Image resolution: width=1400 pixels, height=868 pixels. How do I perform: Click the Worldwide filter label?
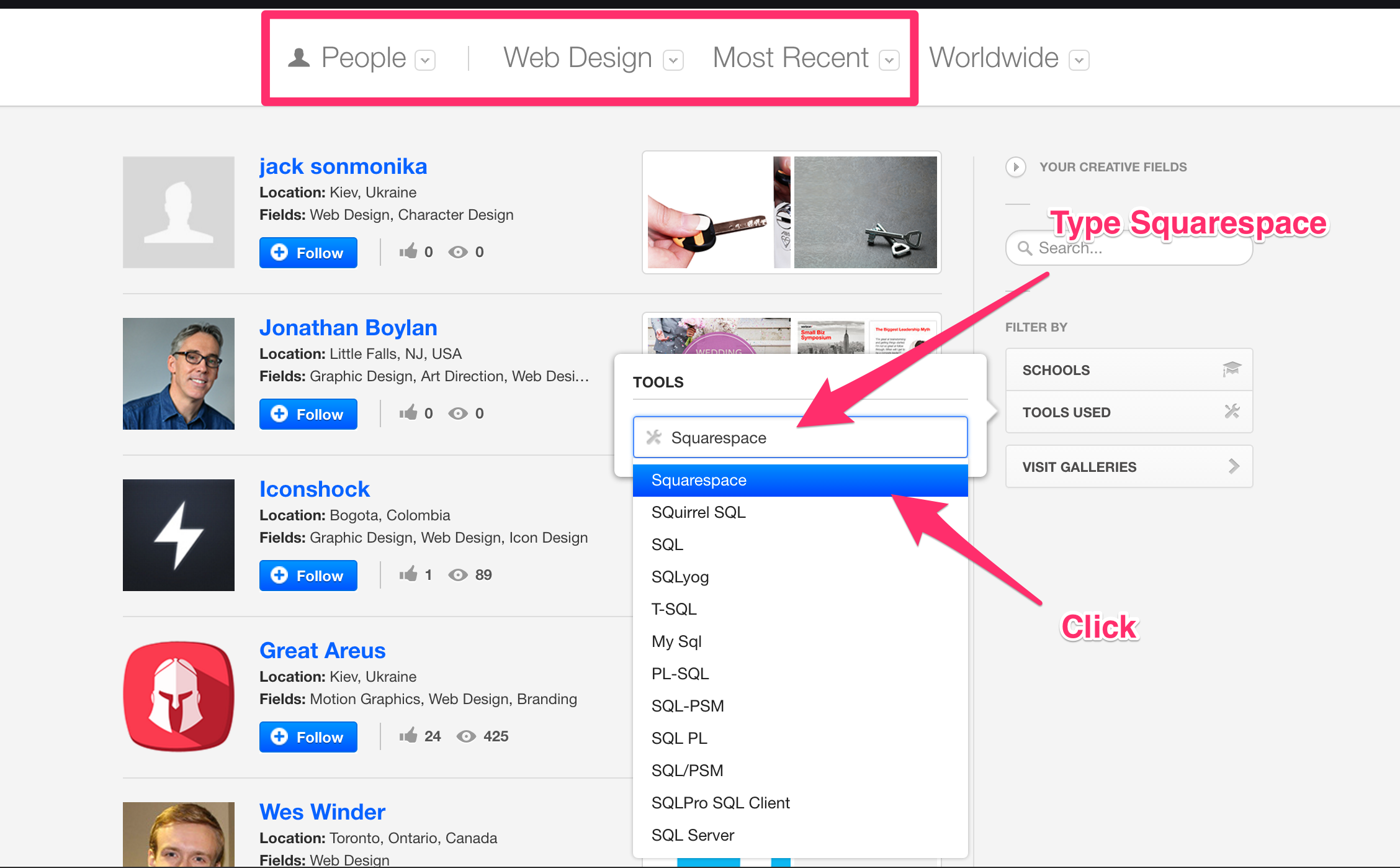coord(994,58)
